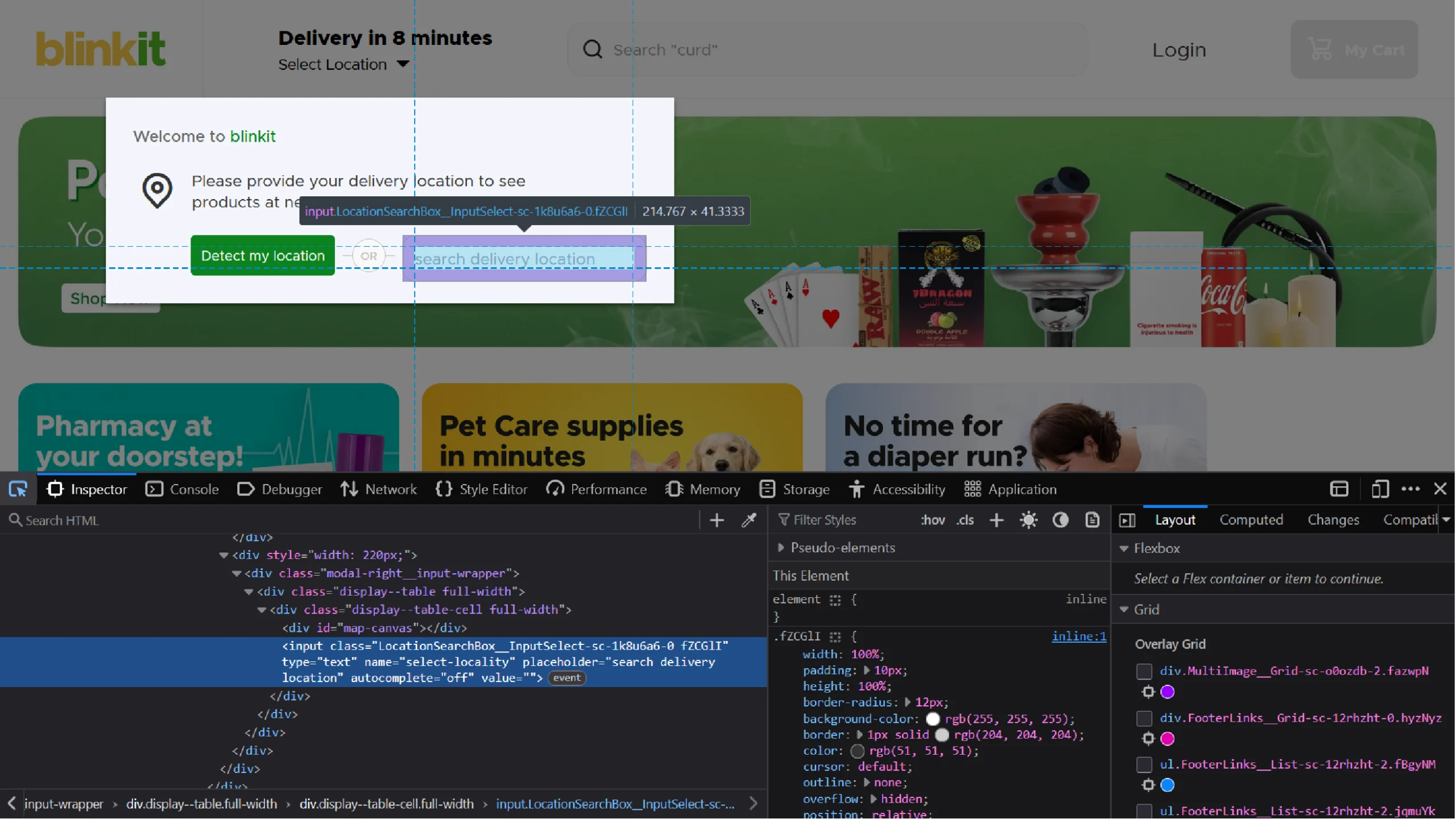Close the developer tools panel
Viewport: 1456px width, 819px height.
coord(1441,489)
